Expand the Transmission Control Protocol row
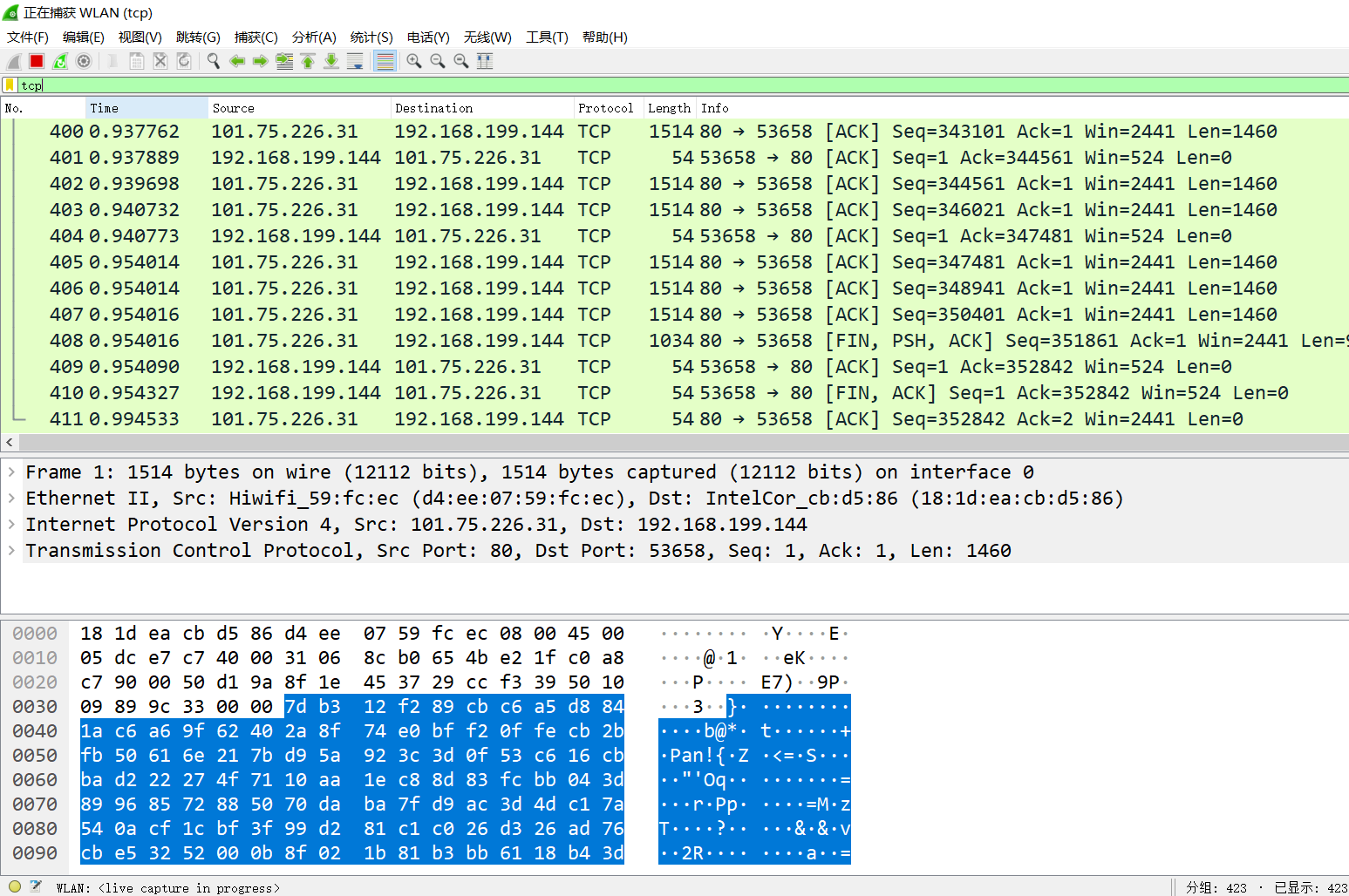Screen dimensions: 1349x896 pyautogui.click(x=11, y=550)
